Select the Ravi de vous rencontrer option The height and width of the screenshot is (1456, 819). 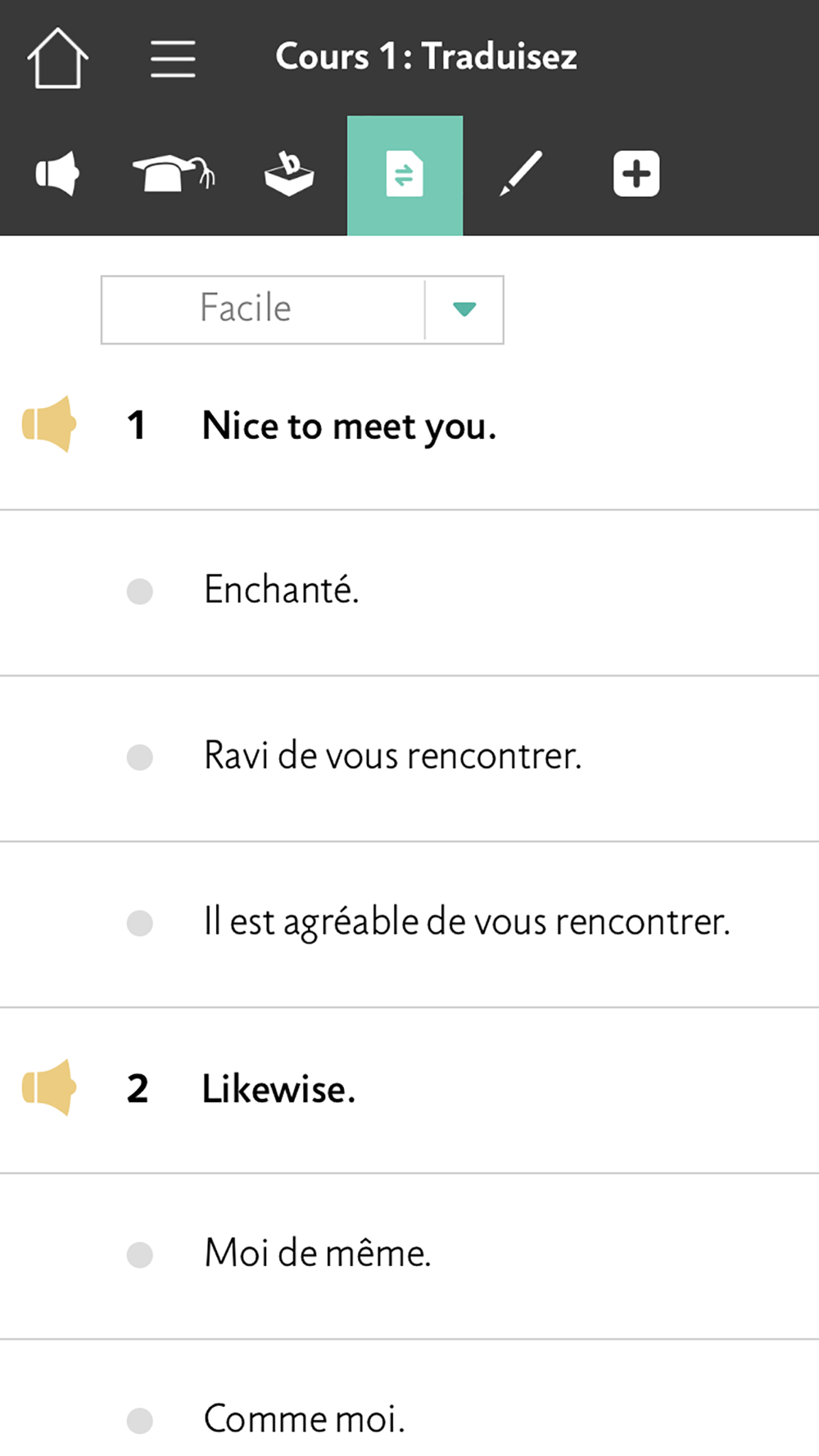409,757
